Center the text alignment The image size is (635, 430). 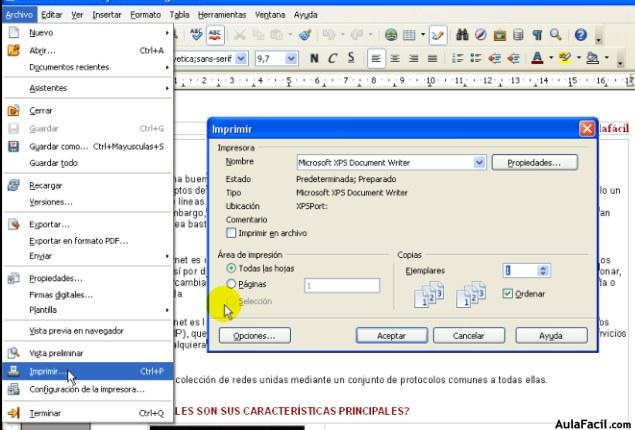[395, 59]
